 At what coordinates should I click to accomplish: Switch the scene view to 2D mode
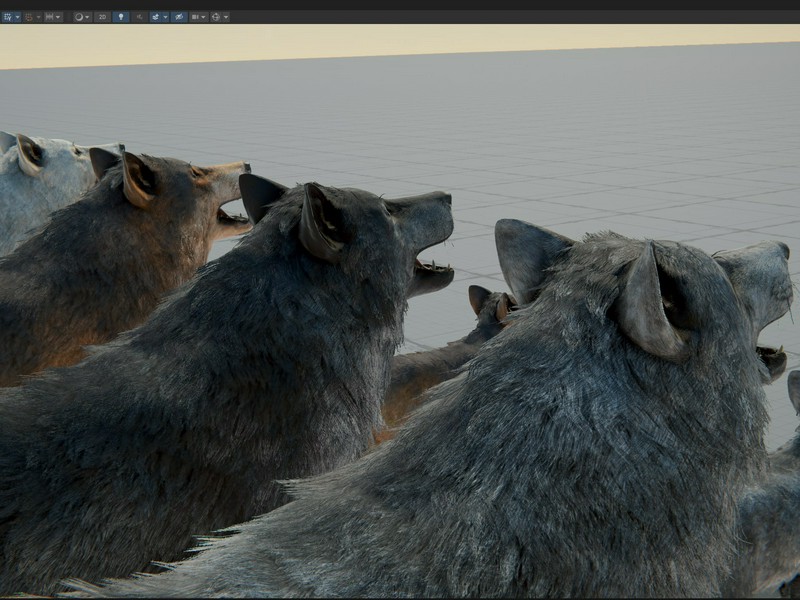click(x=103, y=17)
